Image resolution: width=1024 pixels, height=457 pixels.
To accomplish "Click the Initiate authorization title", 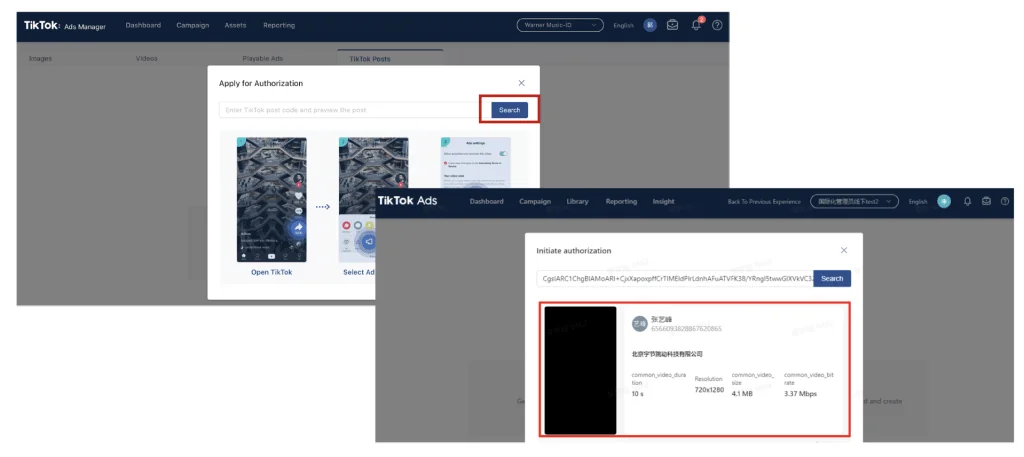I will tap(573, 250).
